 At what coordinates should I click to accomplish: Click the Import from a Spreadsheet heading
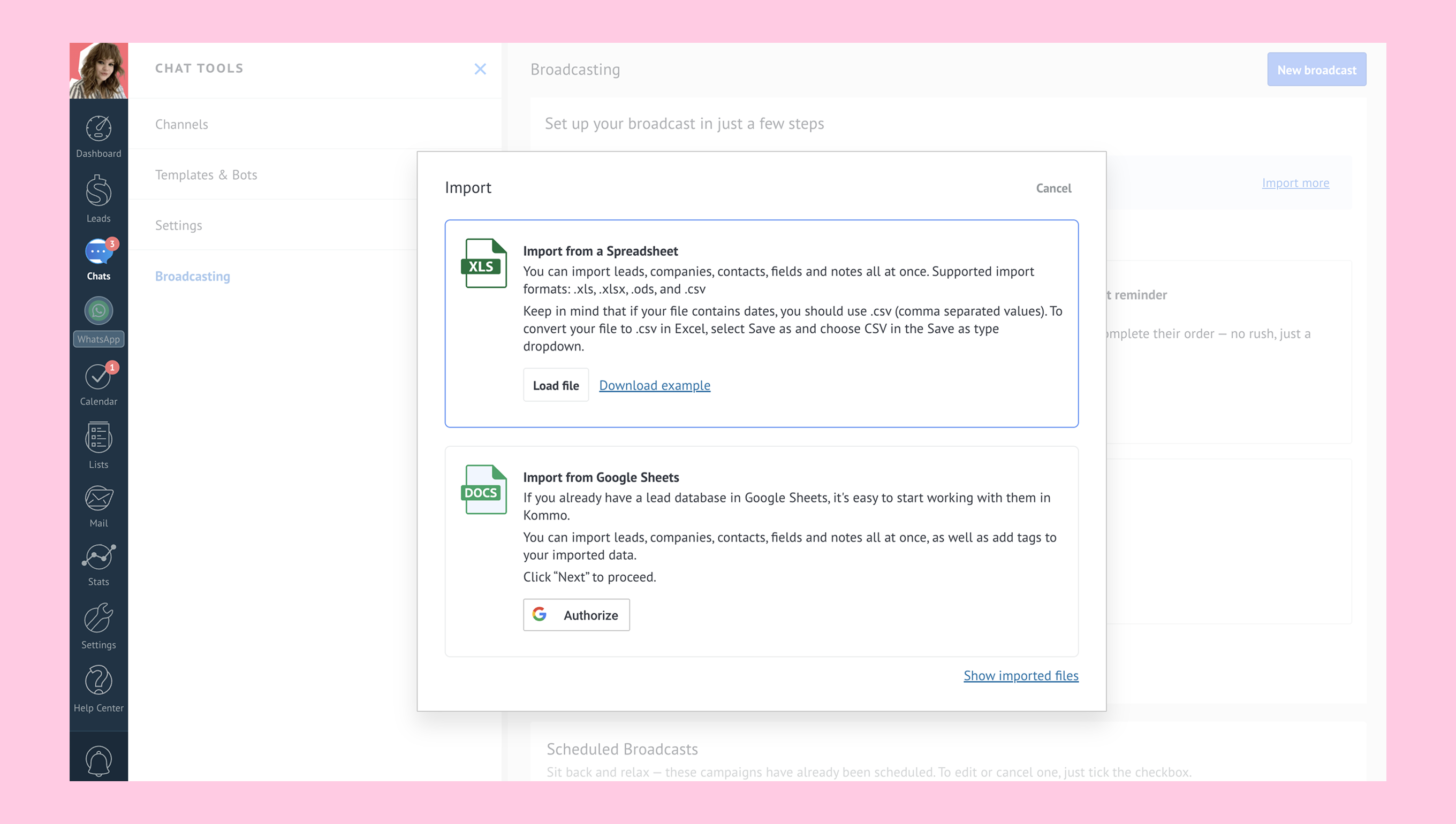point(600,251)
